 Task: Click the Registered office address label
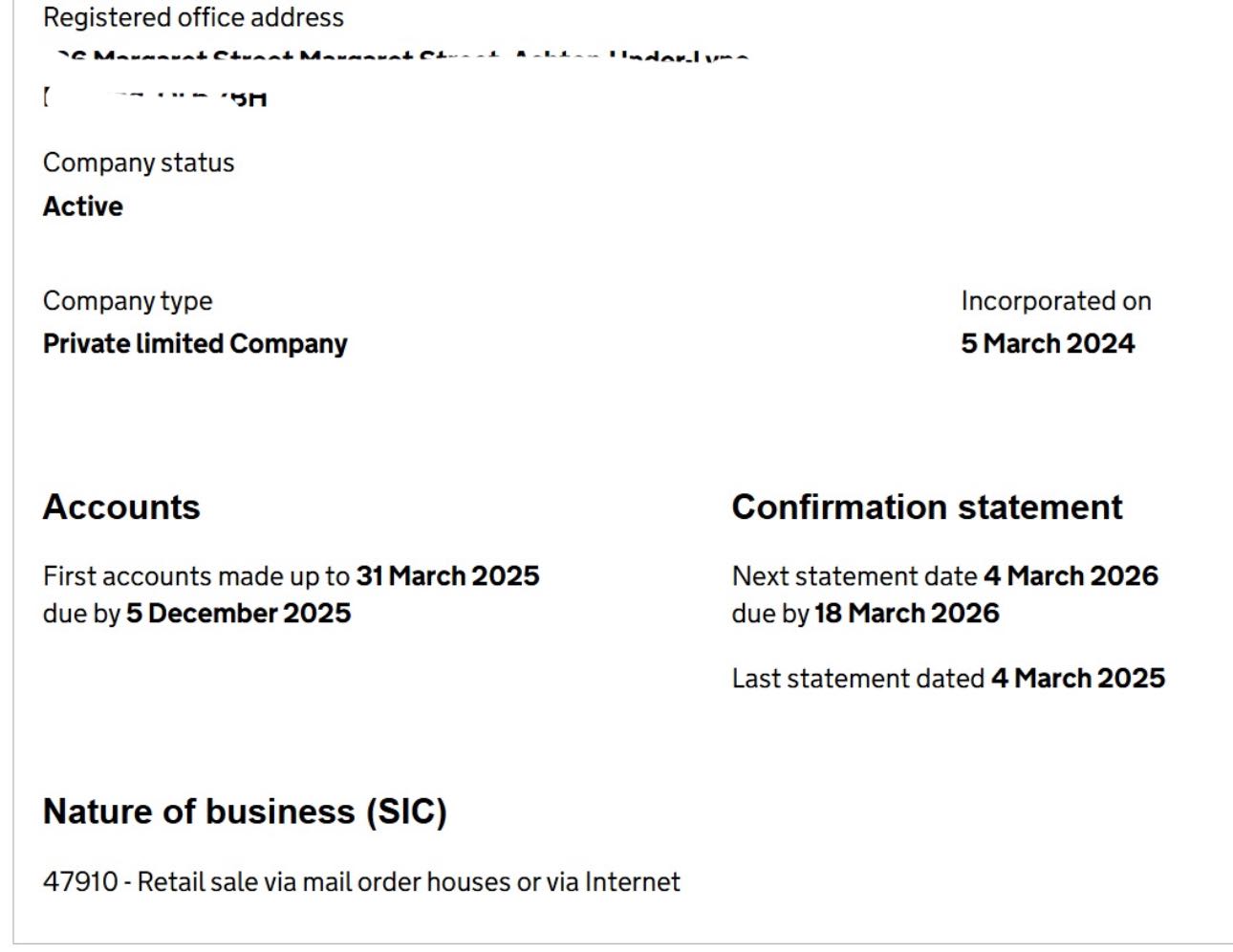193,18
